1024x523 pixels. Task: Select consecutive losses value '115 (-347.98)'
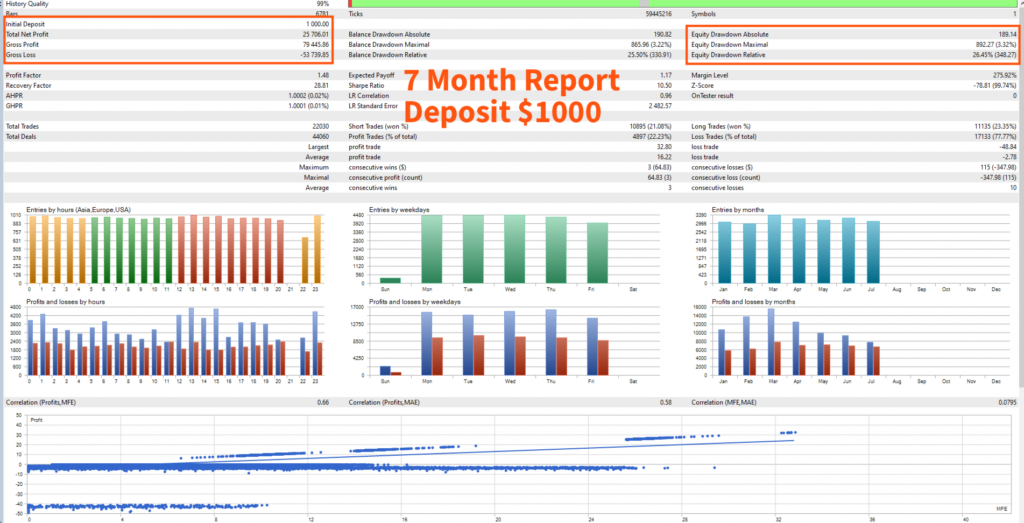pyautogui.click(x=997, y=168)
